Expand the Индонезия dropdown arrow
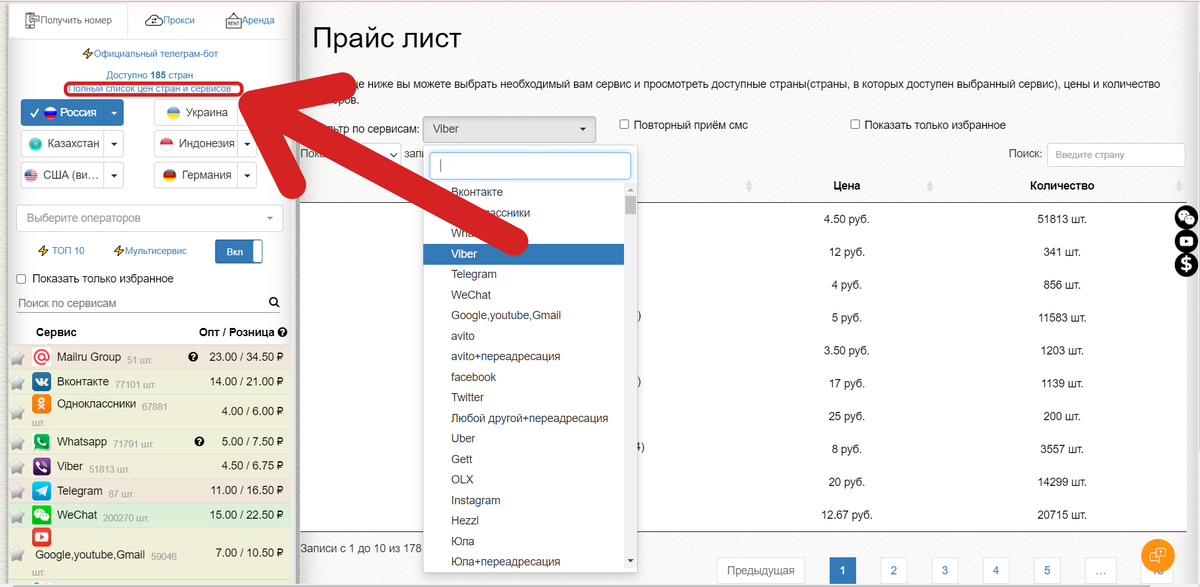1200x587 pixels. pyautogui.click(x=246, y=144)
